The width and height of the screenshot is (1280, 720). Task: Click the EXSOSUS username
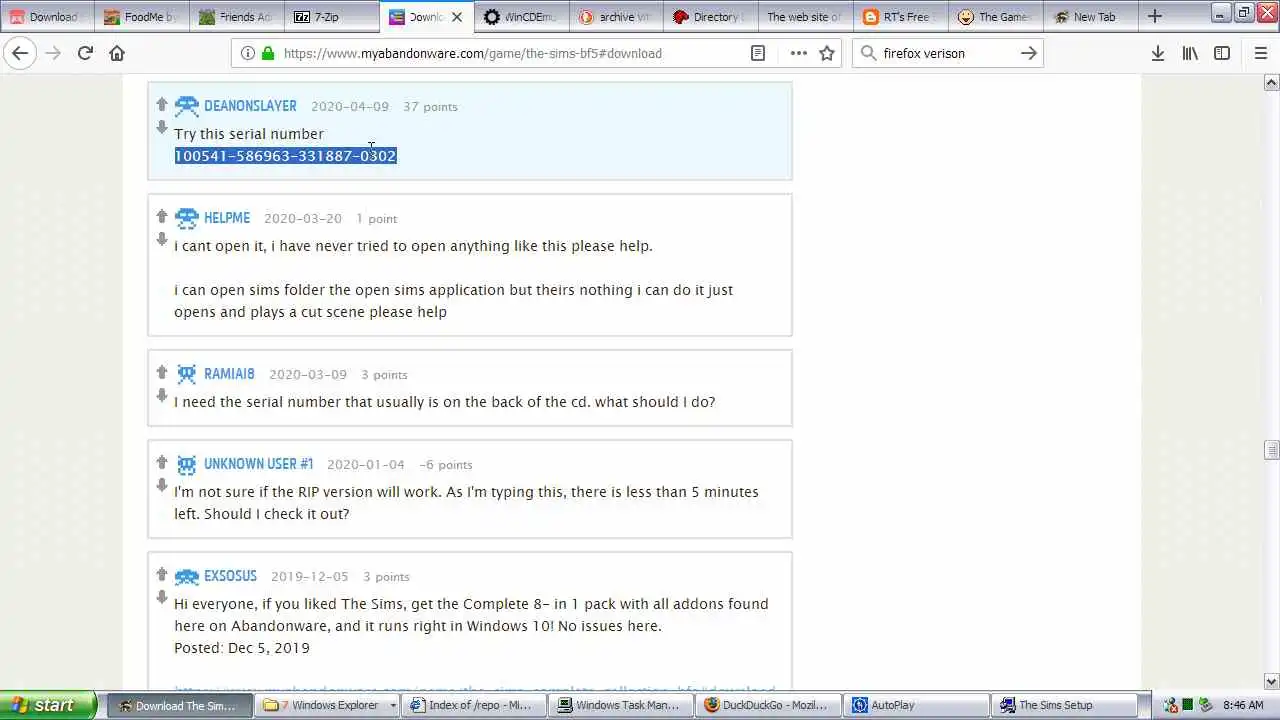click(x=230, y=576)
